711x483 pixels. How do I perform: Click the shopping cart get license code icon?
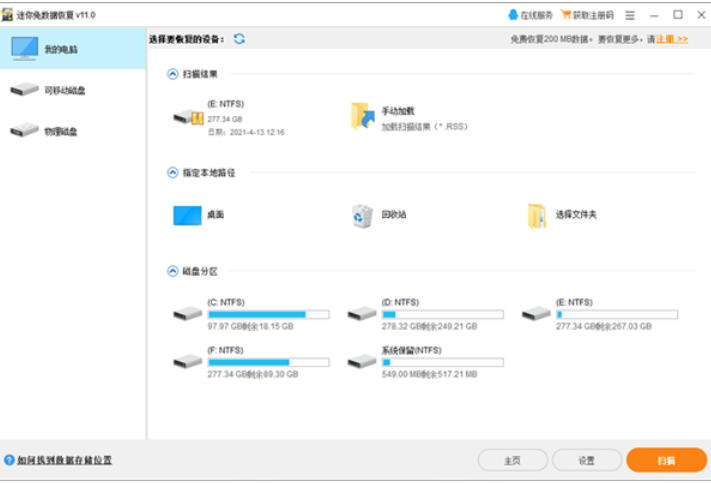[565, 15]
